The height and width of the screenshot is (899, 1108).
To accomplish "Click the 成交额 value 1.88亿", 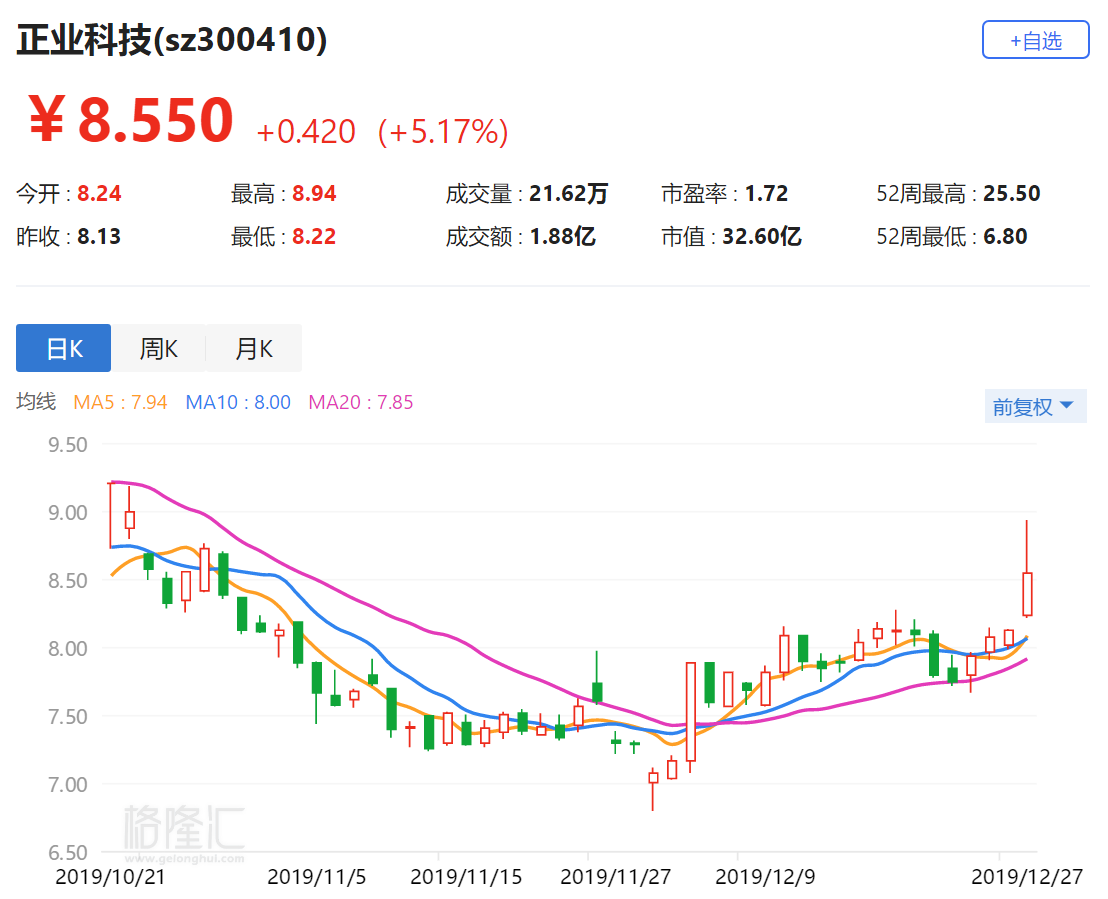I will (562, 236).
